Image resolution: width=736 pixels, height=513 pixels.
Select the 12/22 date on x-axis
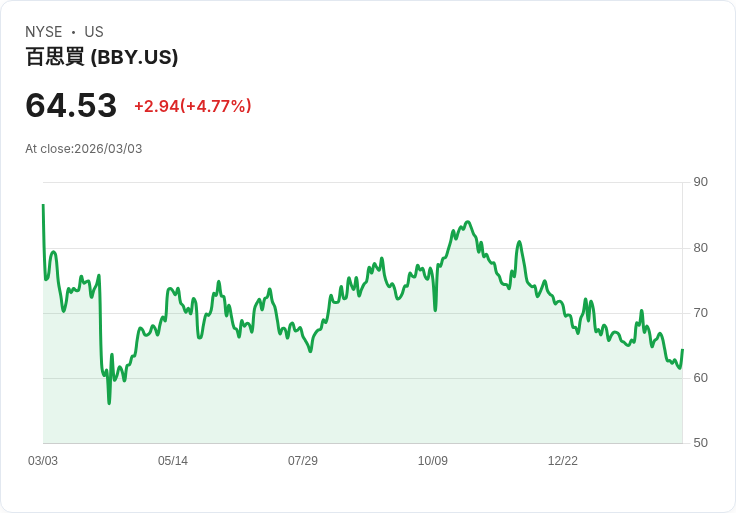[563, 461]
